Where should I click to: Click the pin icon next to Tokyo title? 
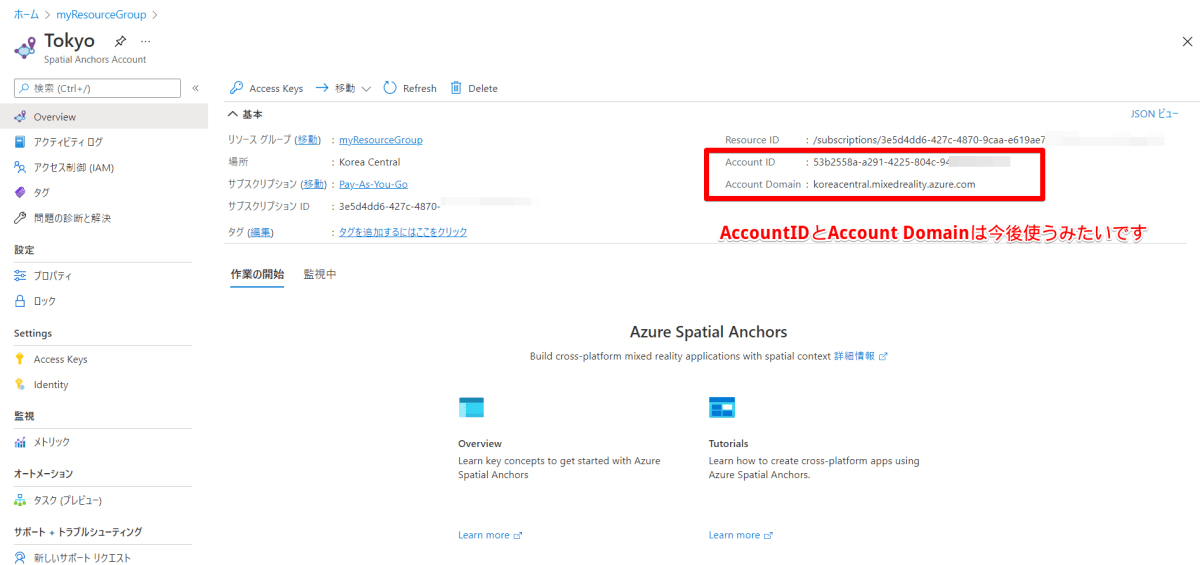coord(120,41)
